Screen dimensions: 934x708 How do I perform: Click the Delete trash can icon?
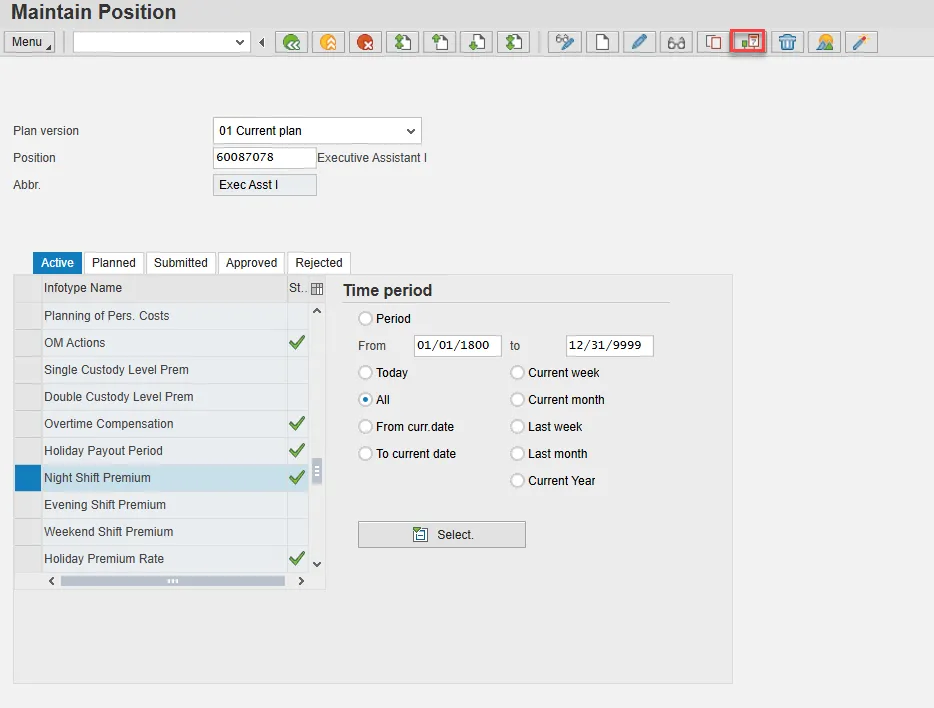click(788, 42)
